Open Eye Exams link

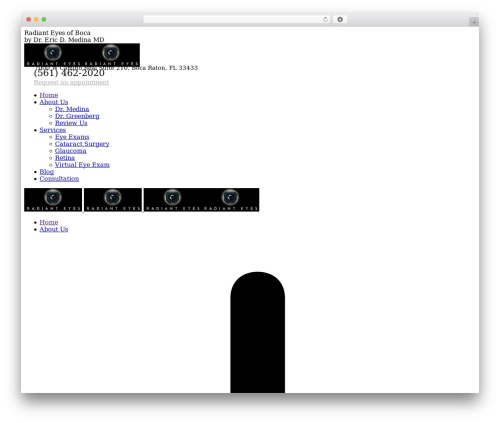pos(72,137)
